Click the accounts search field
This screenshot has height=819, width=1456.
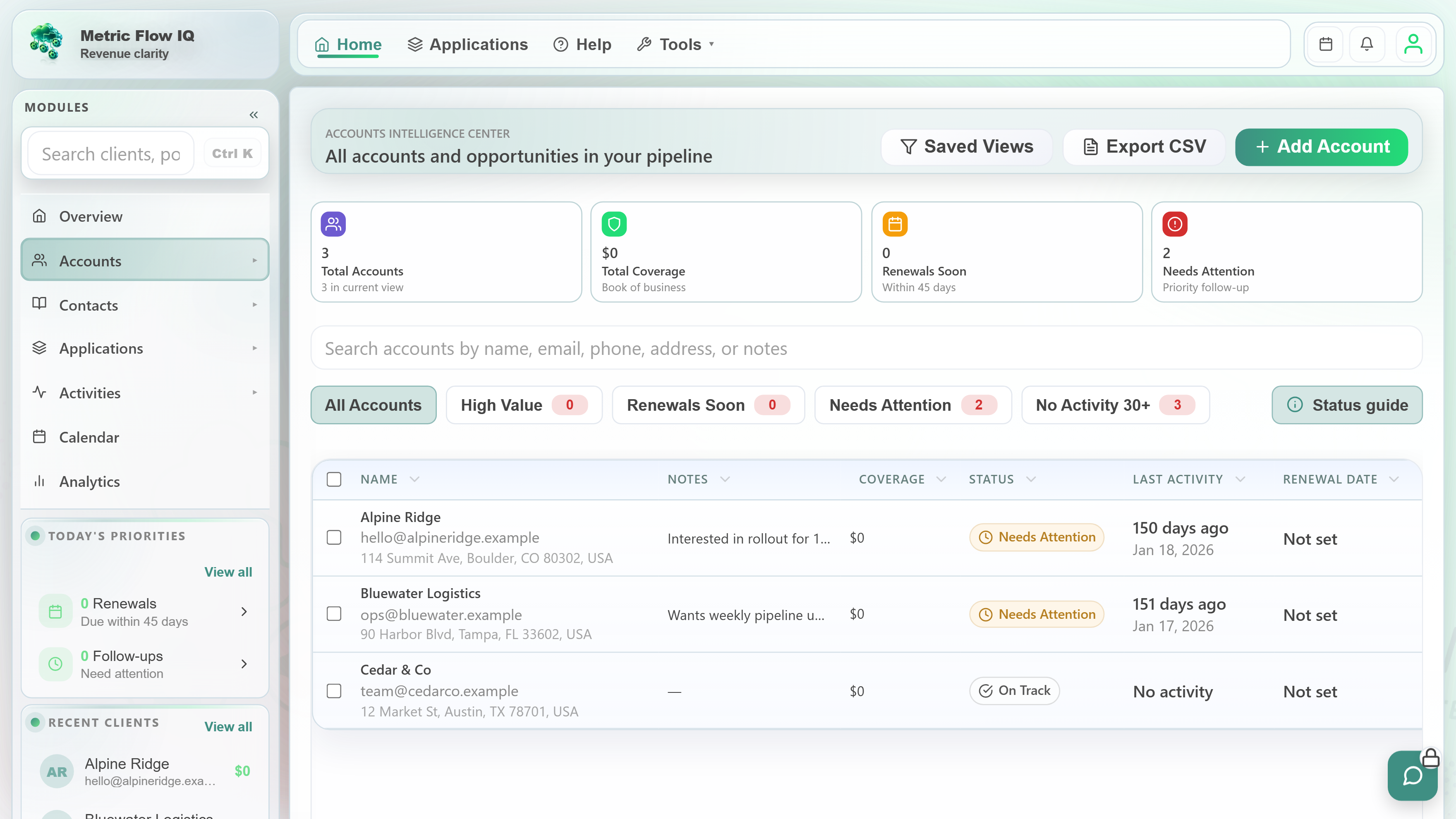(867, 348)
